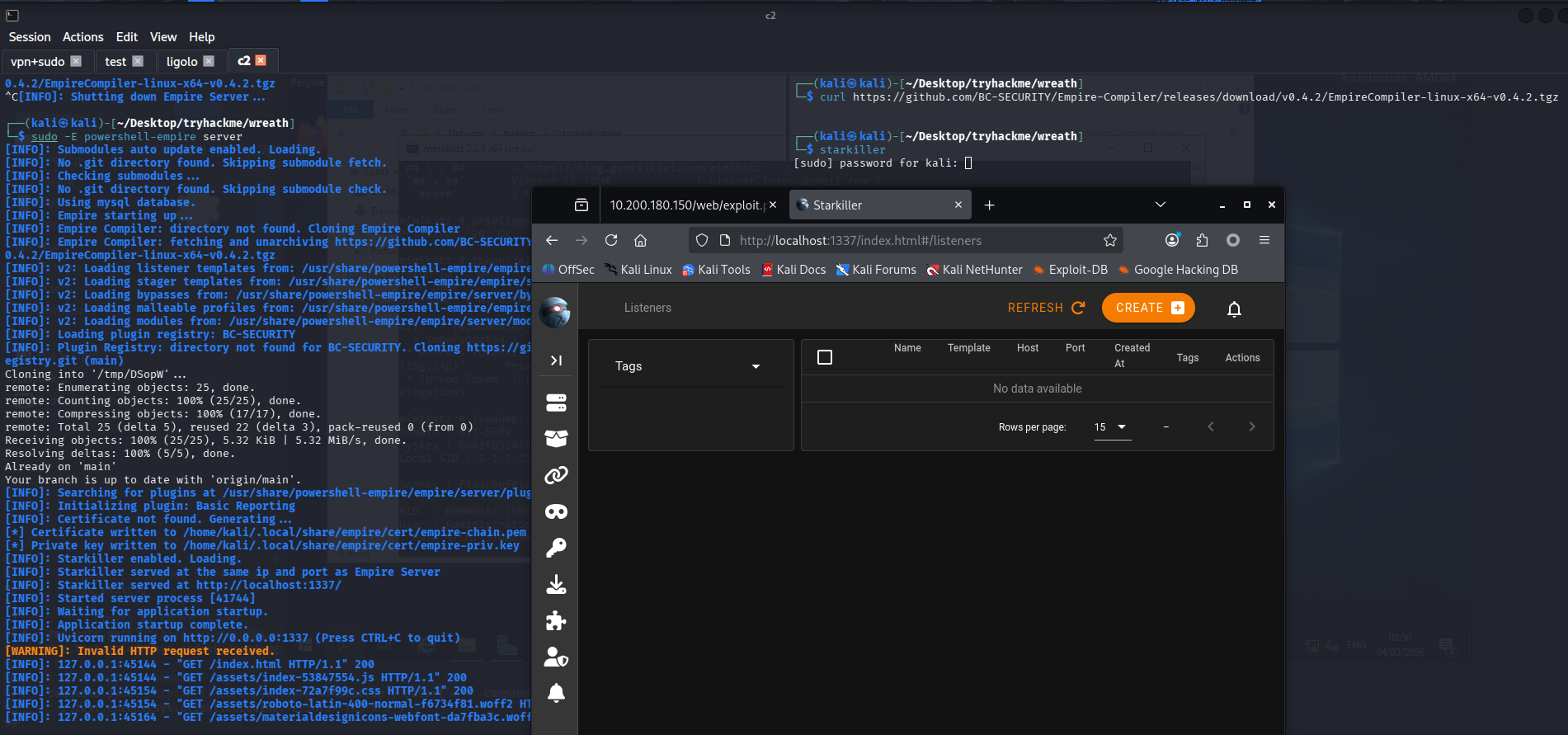Open the browser tab list dropdown
This screenshot has width=1568, height=735.
click(x=1160, y=205)
